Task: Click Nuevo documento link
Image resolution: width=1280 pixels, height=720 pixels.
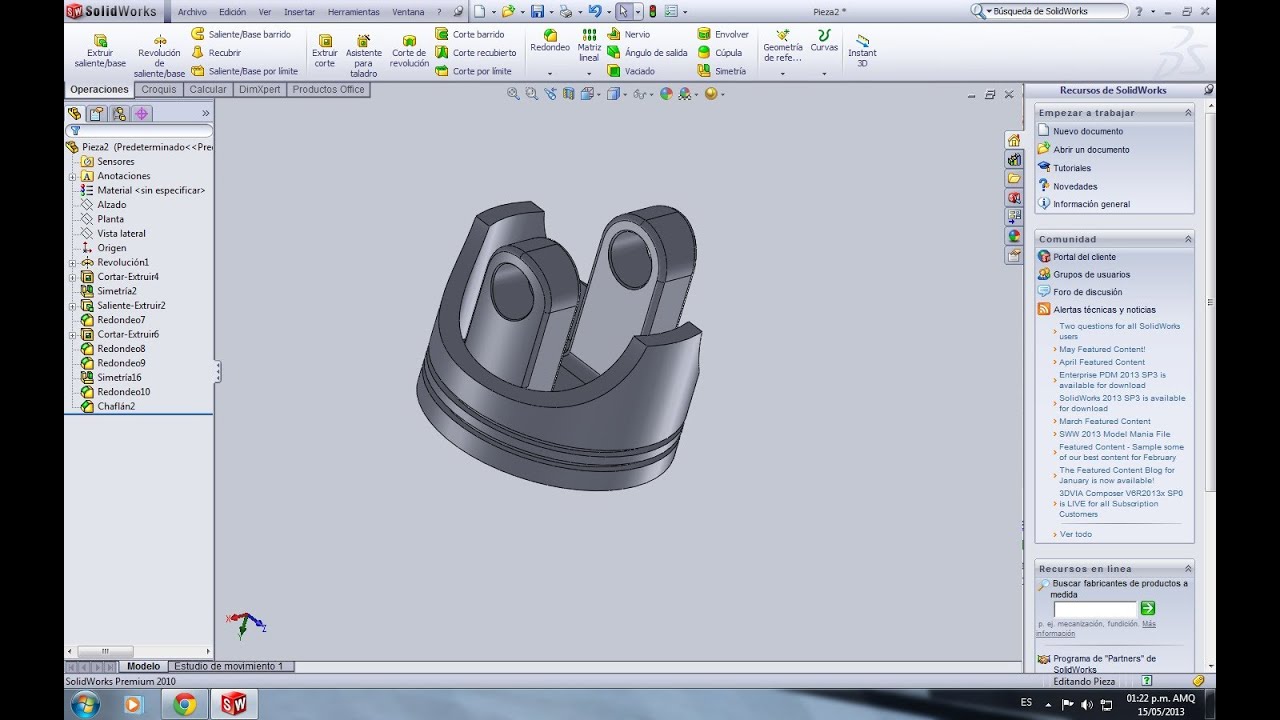Action: pyautogui.click(x=1088, y=131)
